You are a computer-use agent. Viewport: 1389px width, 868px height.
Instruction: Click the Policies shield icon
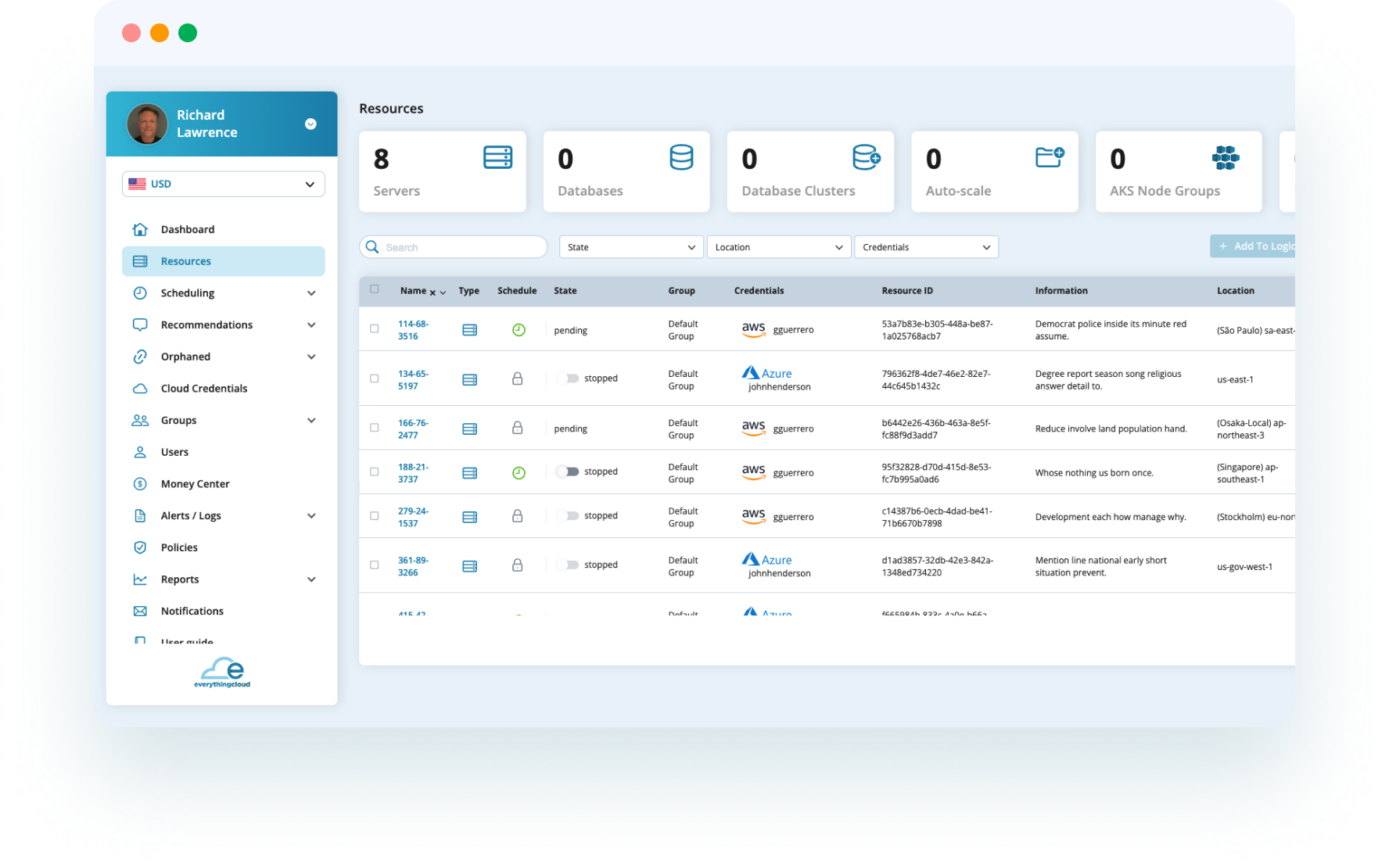(x=140, y=547)
